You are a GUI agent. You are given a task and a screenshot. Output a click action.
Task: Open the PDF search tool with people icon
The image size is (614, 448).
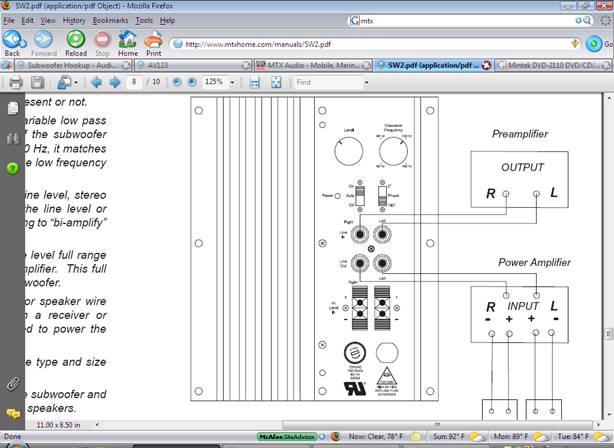pos(64,82)
